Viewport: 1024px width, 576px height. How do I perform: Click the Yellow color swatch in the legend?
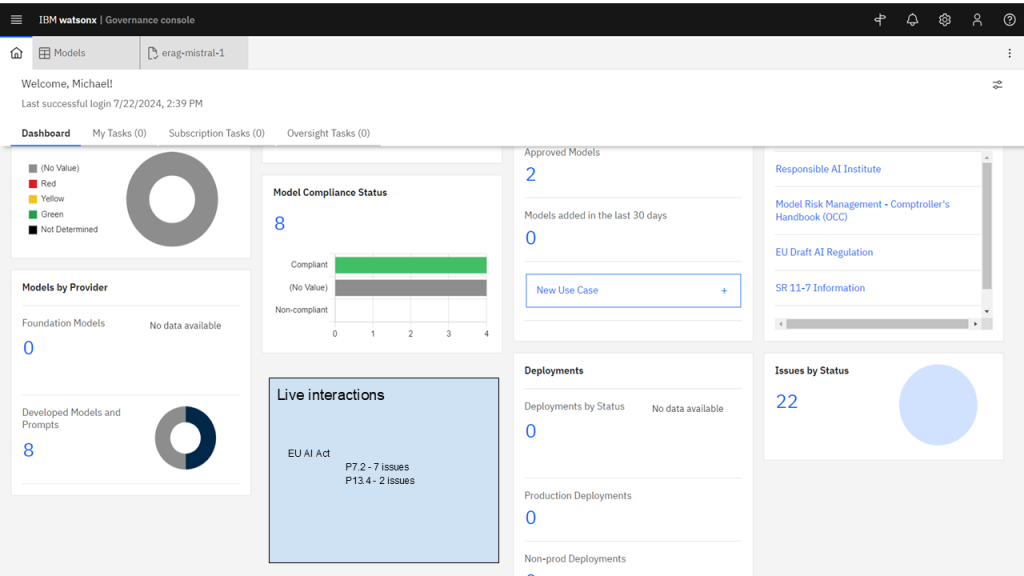point(32,199)
